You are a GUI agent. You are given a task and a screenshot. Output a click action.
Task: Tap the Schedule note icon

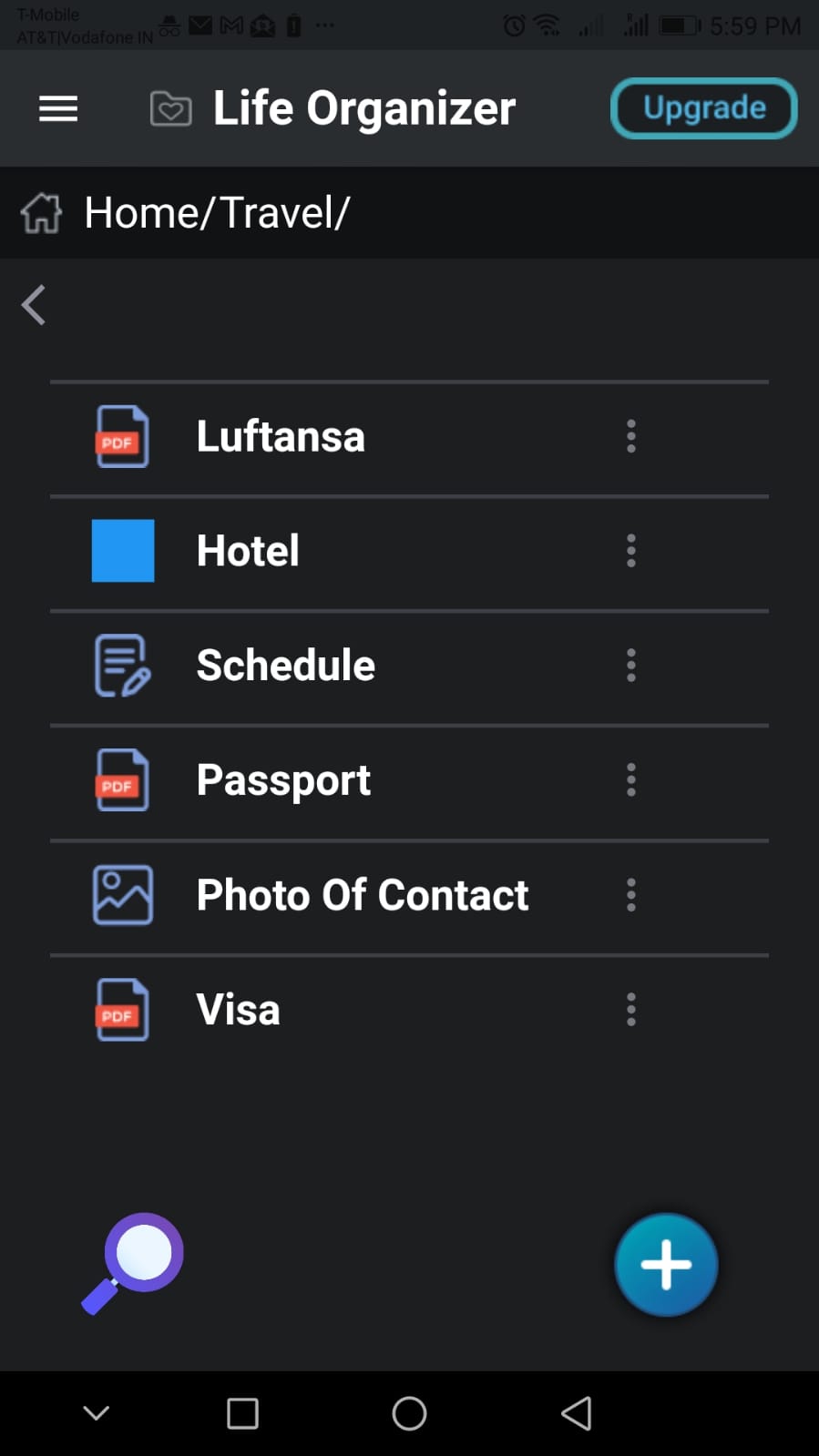click(123, 666)
